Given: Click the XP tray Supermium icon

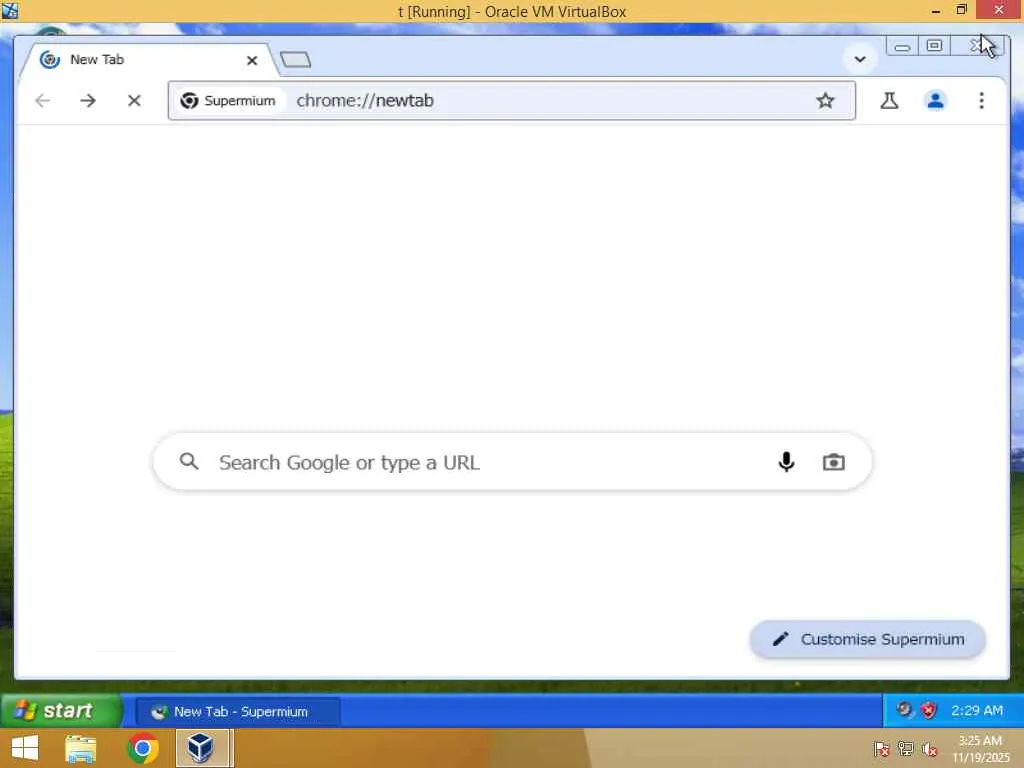Looking at the screenshot, I should pyautogui.click(x=904, y=710).
